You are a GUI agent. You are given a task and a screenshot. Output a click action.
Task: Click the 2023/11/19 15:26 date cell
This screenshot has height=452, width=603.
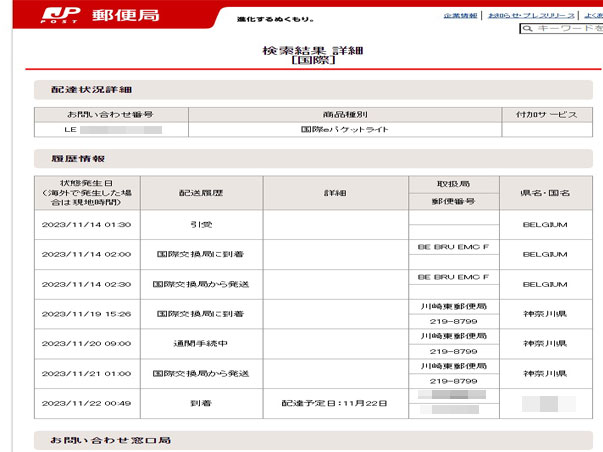pos(86,314)
